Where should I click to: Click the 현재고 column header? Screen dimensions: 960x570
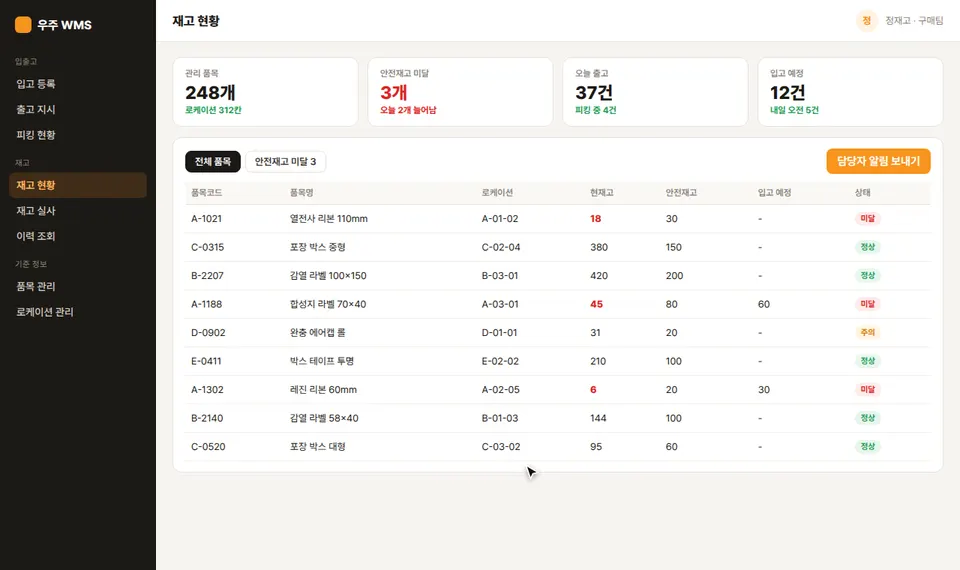coord(601,192)
